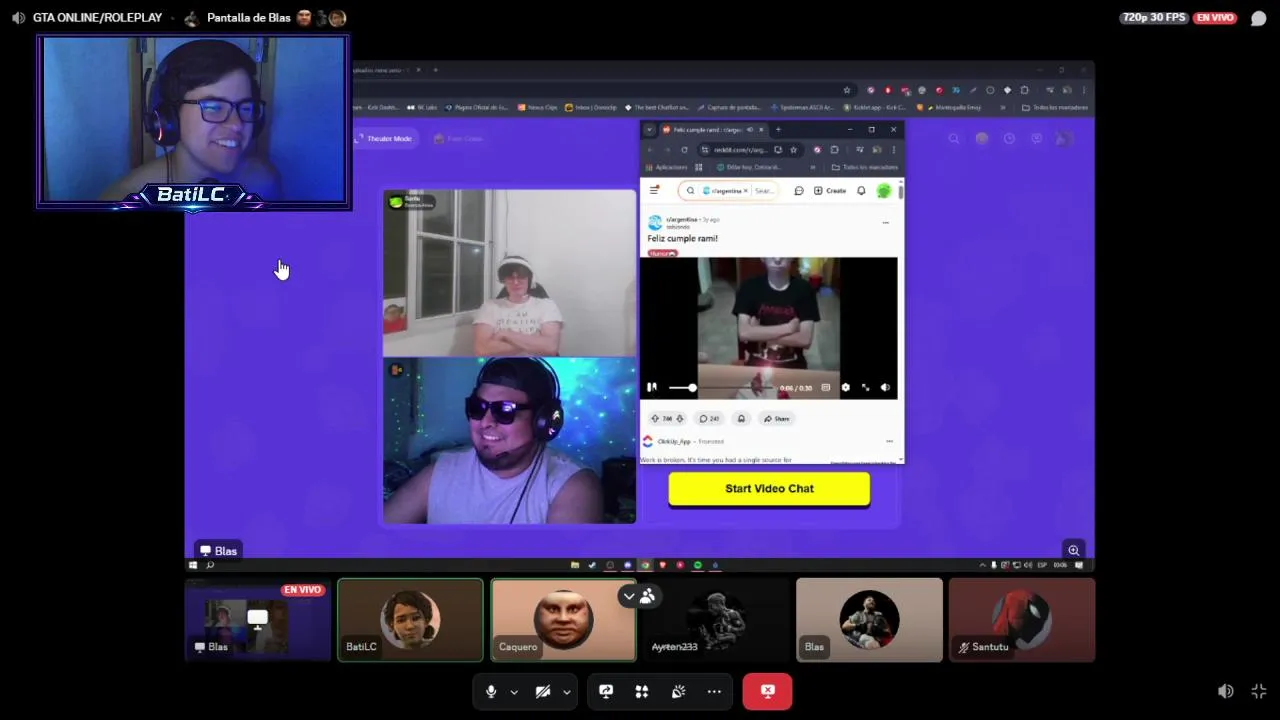Collapse the participant strip with the chevron toggle

628,596
